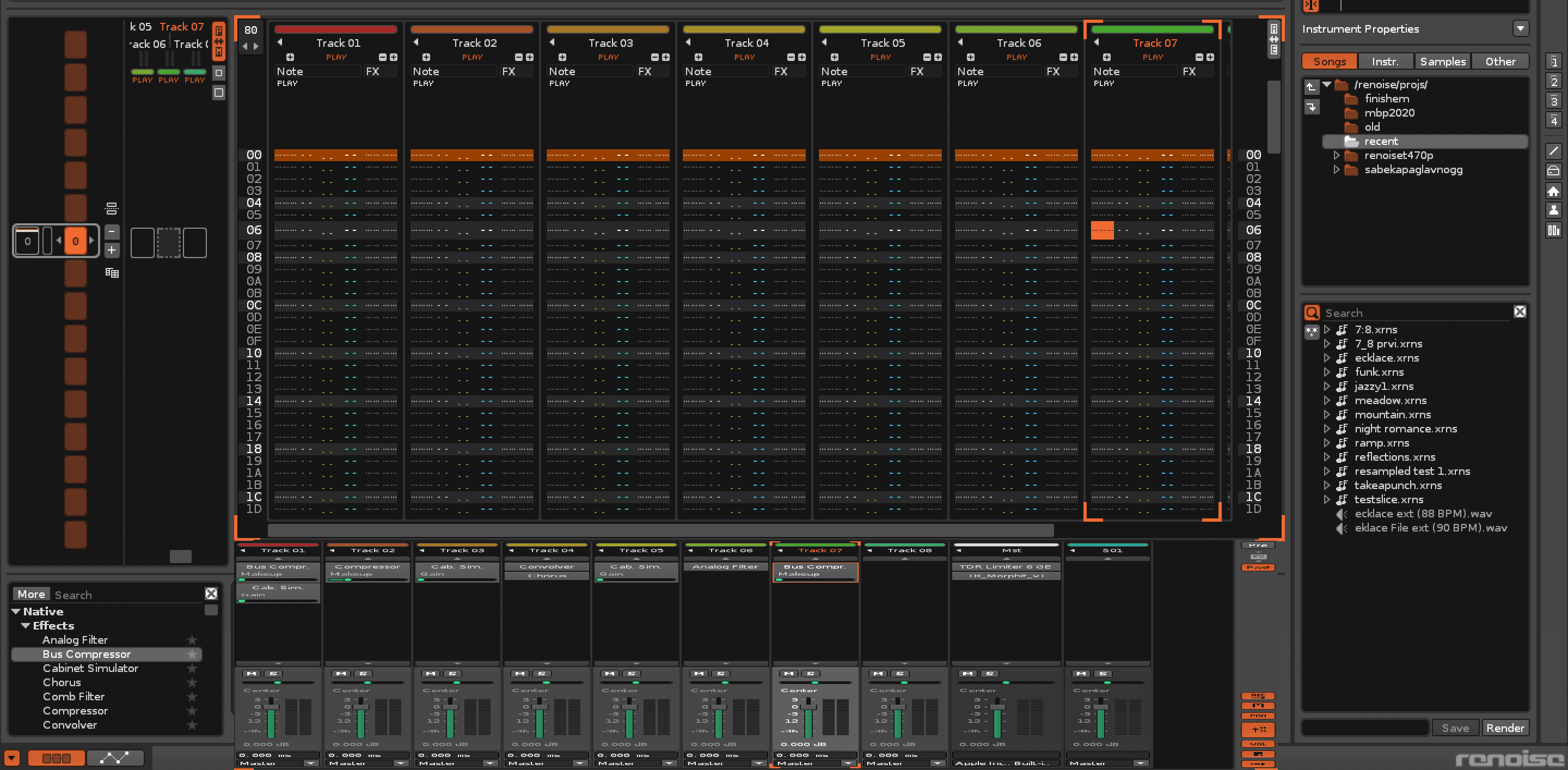The width and height of the screenshot is (1568, 770).
Task: Click the file search magnifier icon
Action: [1312, 313]
